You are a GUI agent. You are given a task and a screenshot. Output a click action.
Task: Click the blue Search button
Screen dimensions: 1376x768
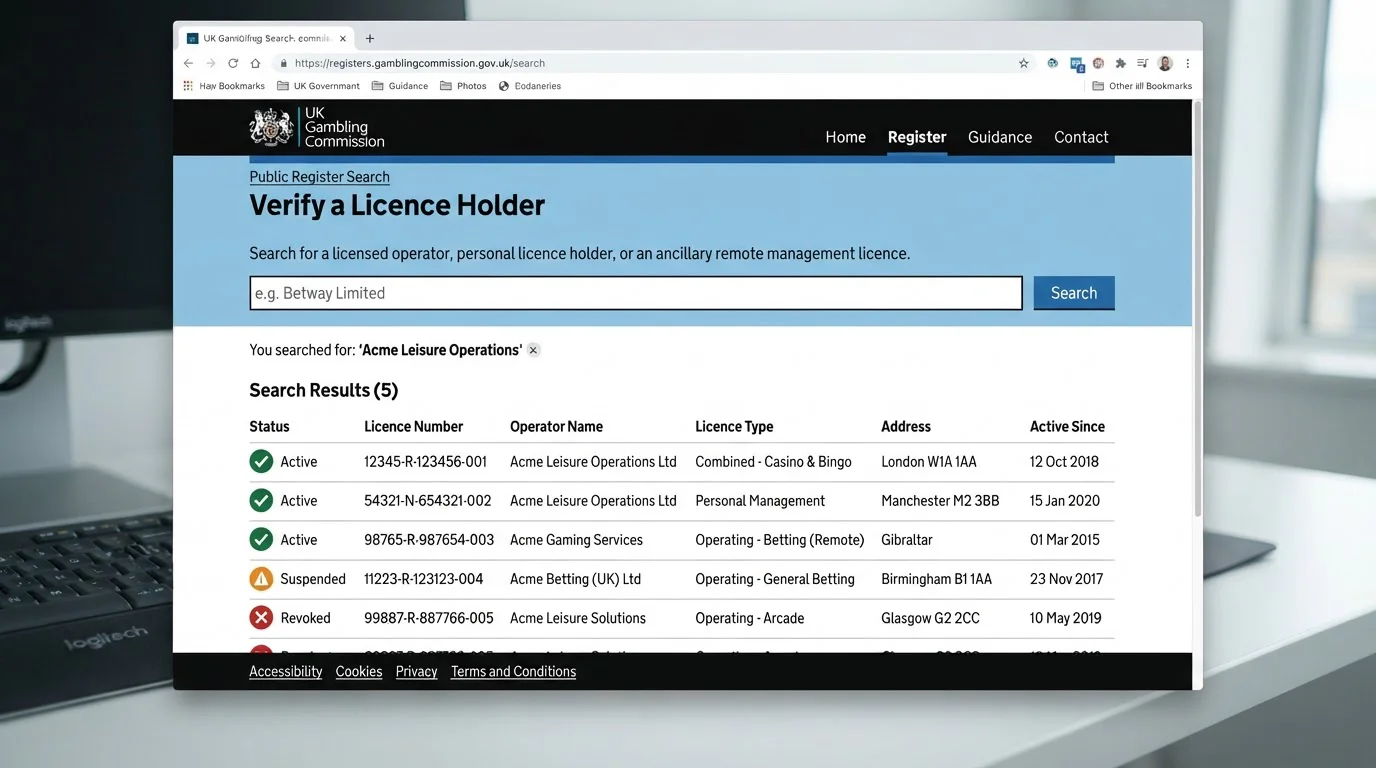pos(1074,293)
